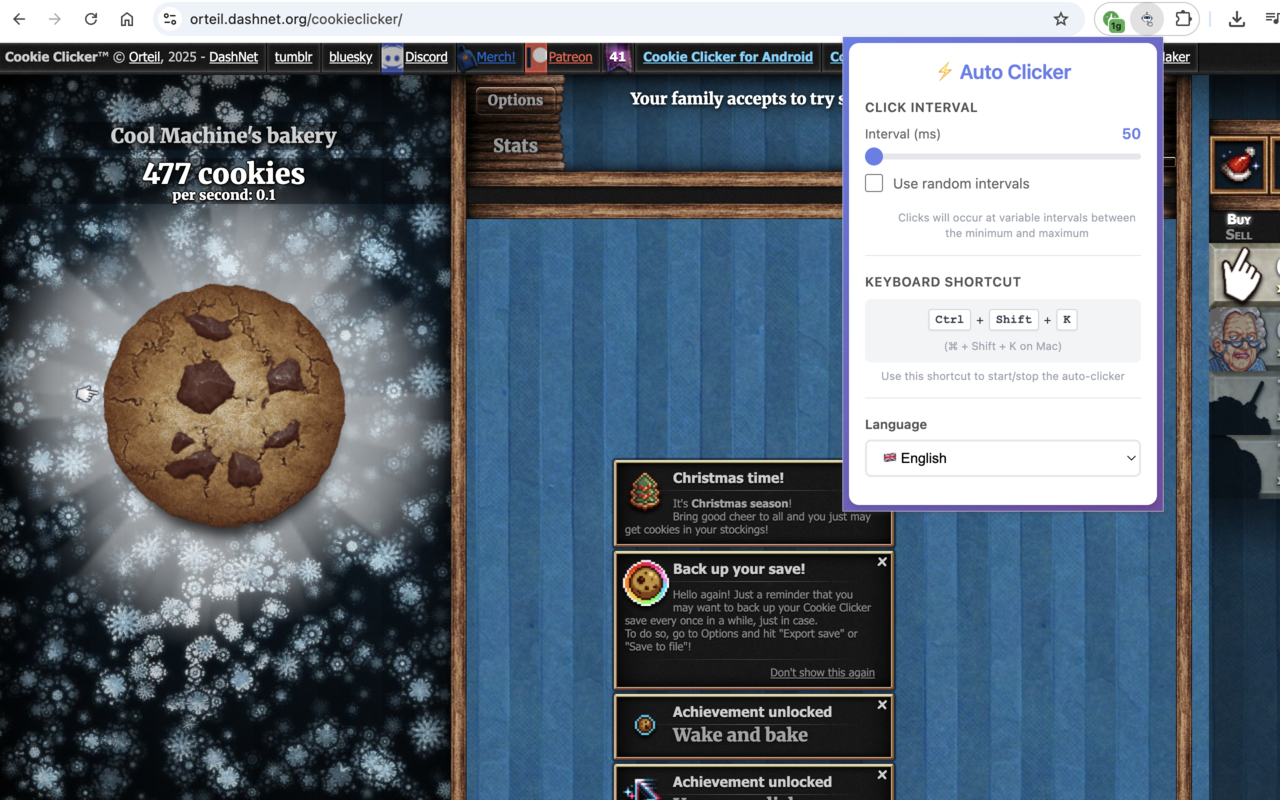
Task: Click the Ctrl key label
Action: (x=949, y=320)
